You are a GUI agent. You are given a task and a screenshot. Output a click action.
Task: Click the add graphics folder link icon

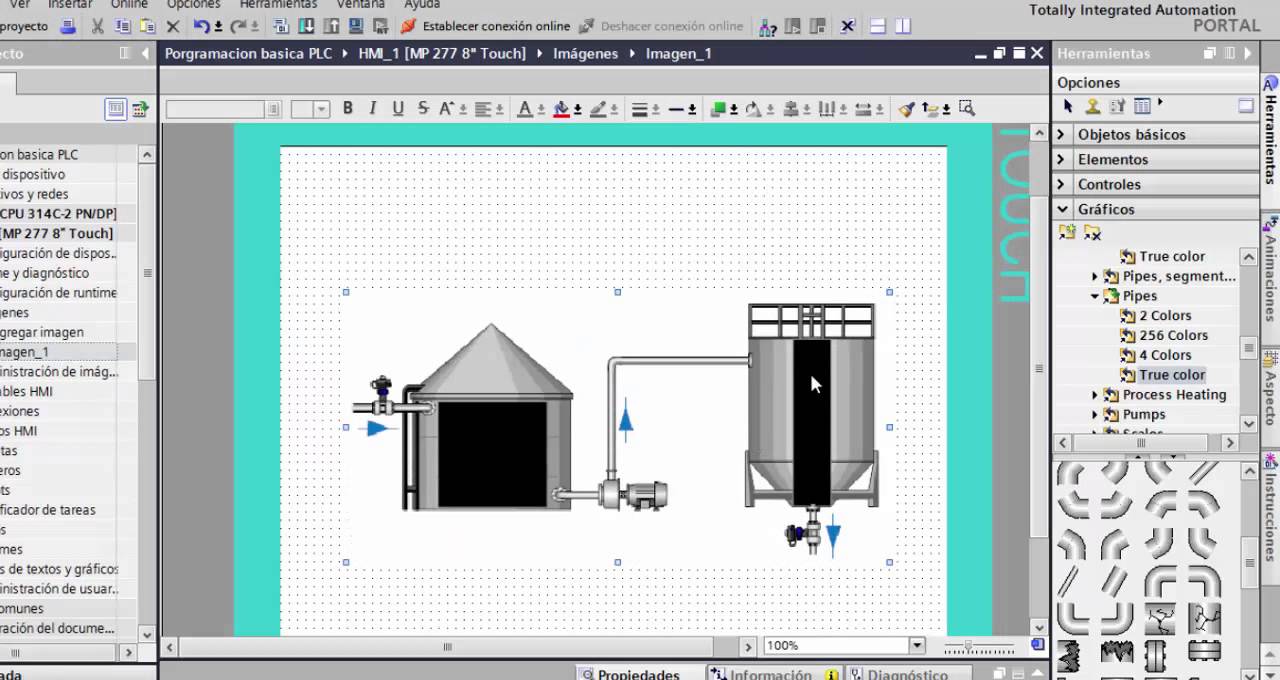pos(1067,232)
